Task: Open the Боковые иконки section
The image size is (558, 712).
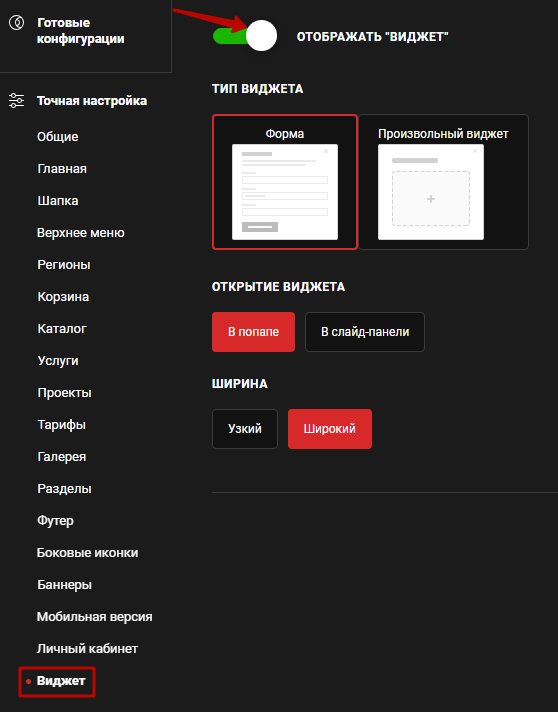Action: (88, 553)
